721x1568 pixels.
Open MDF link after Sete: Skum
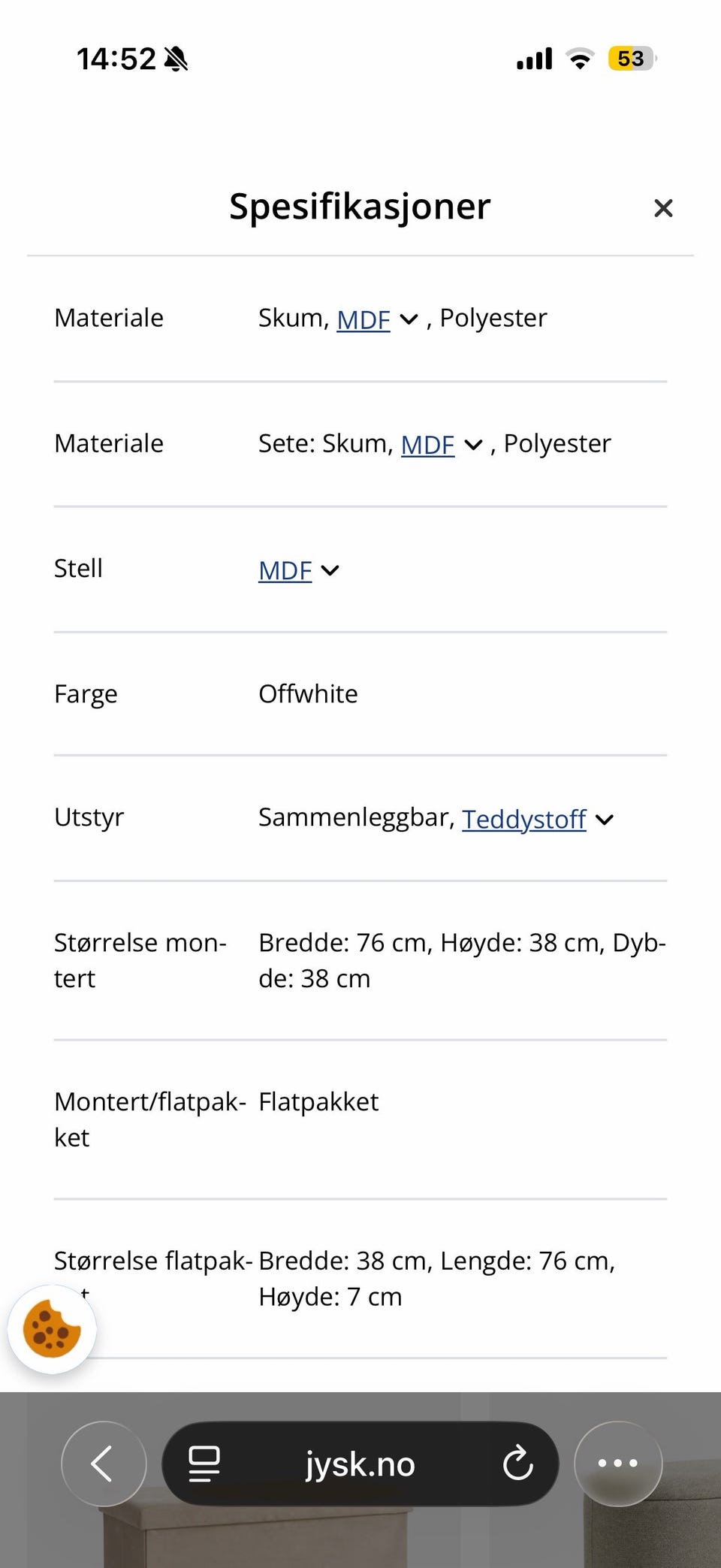pos(427,445)
